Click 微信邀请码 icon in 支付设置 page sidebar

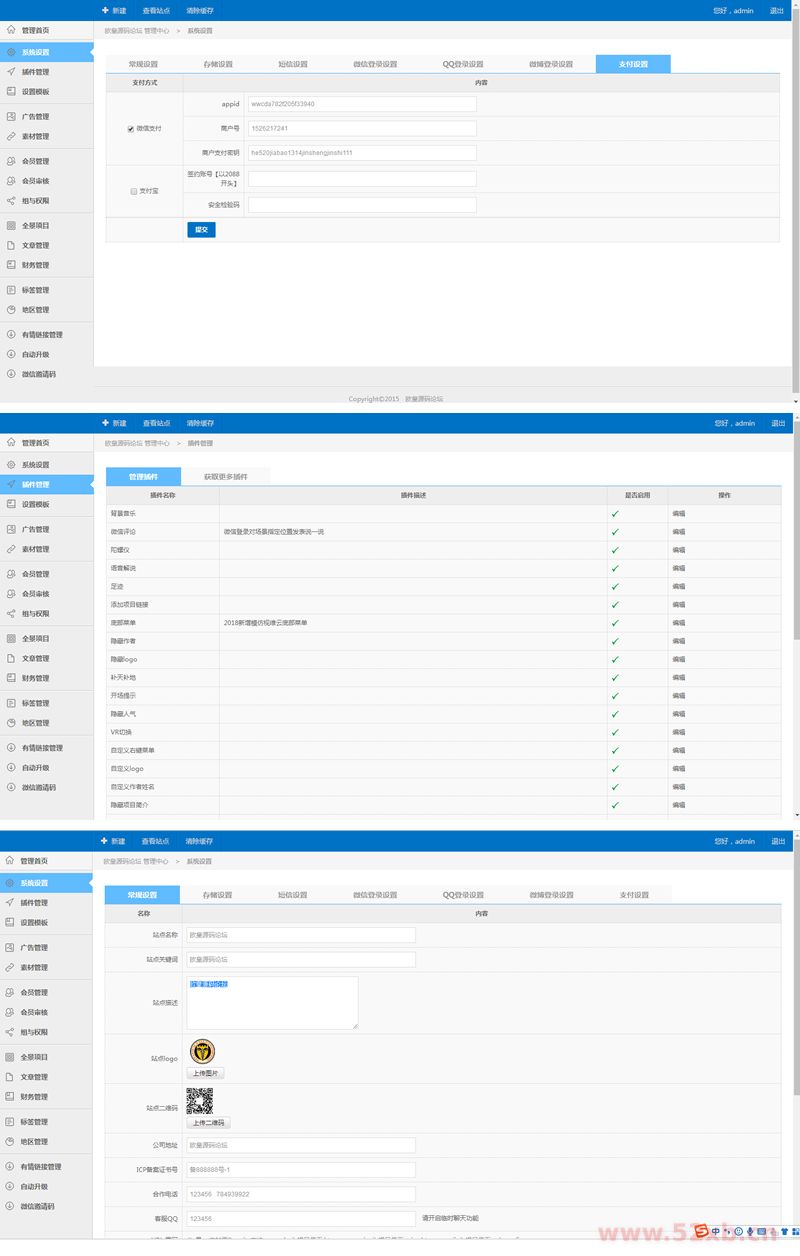point(11,374)
